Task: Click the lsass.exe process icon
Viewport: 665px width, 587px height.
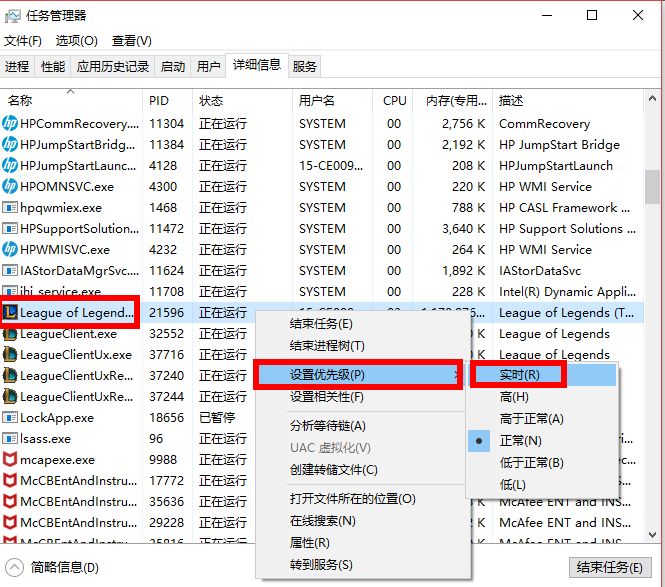Action: 10,439
